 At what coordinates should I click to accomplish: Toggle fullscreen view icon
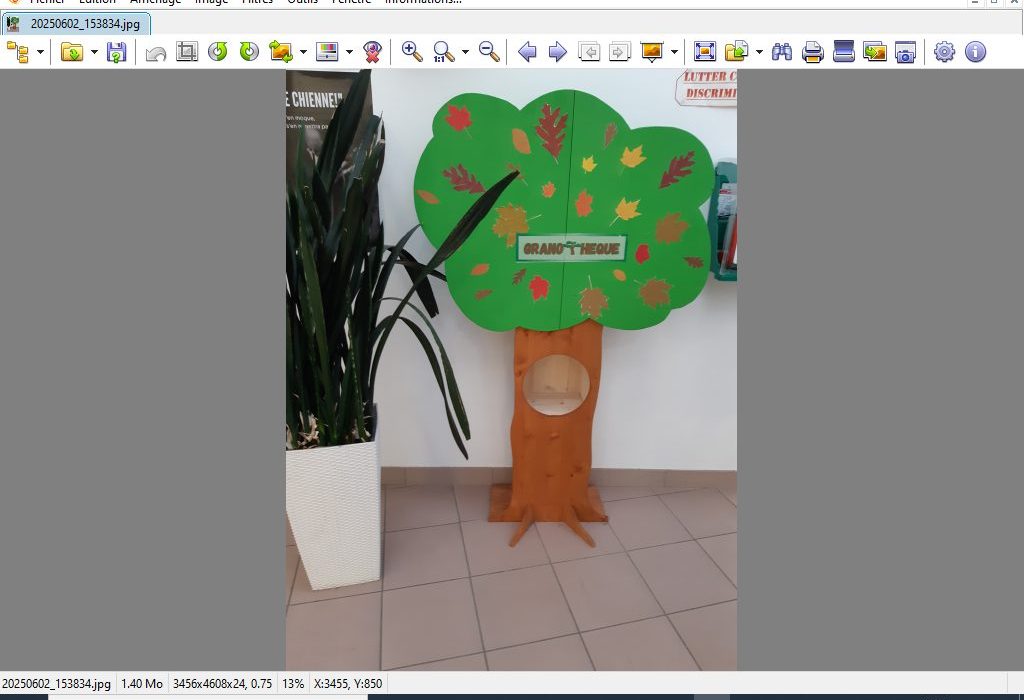click(705, 52)
